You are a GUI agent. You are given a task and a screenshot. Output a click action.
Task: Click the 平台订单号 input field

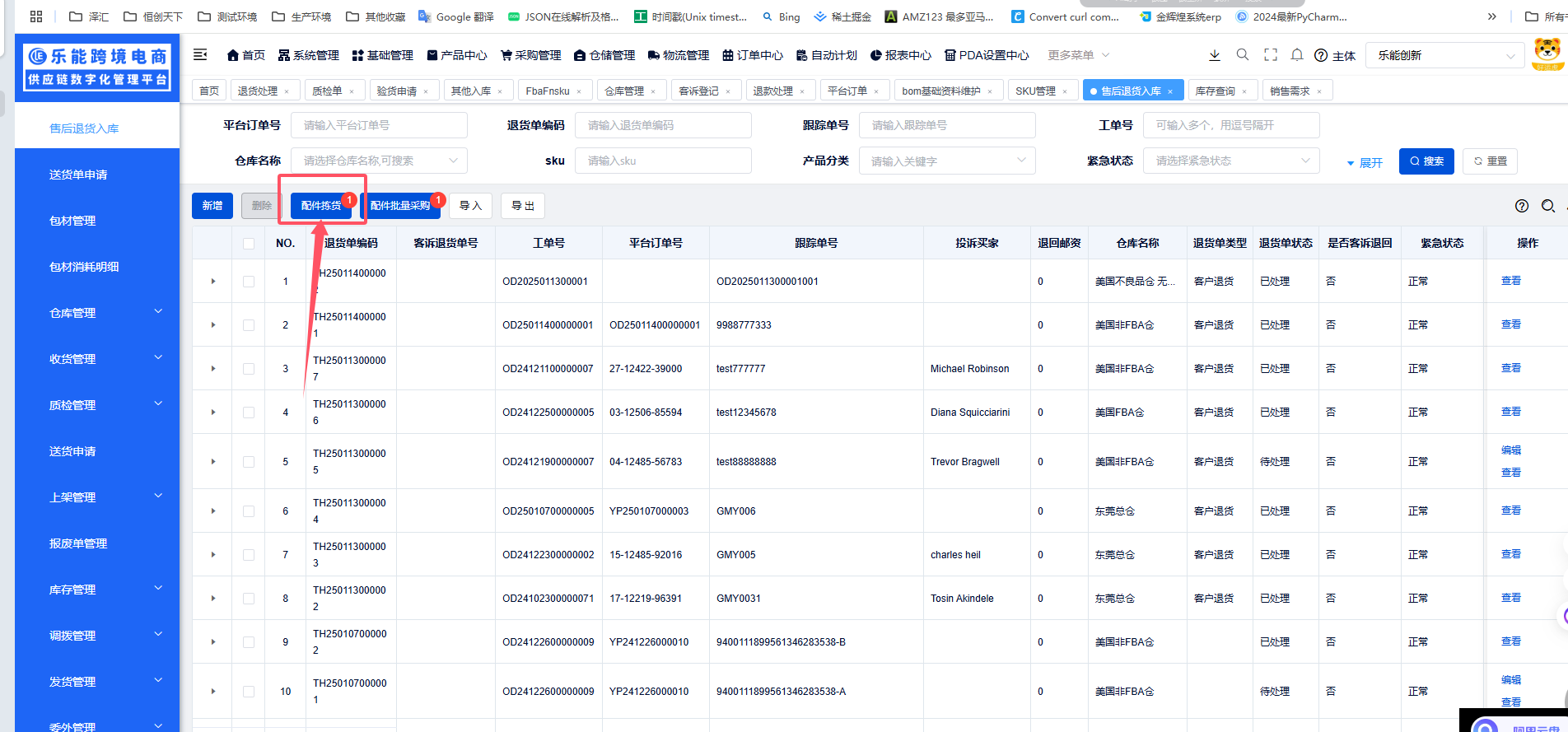click(x=379, y=125)
